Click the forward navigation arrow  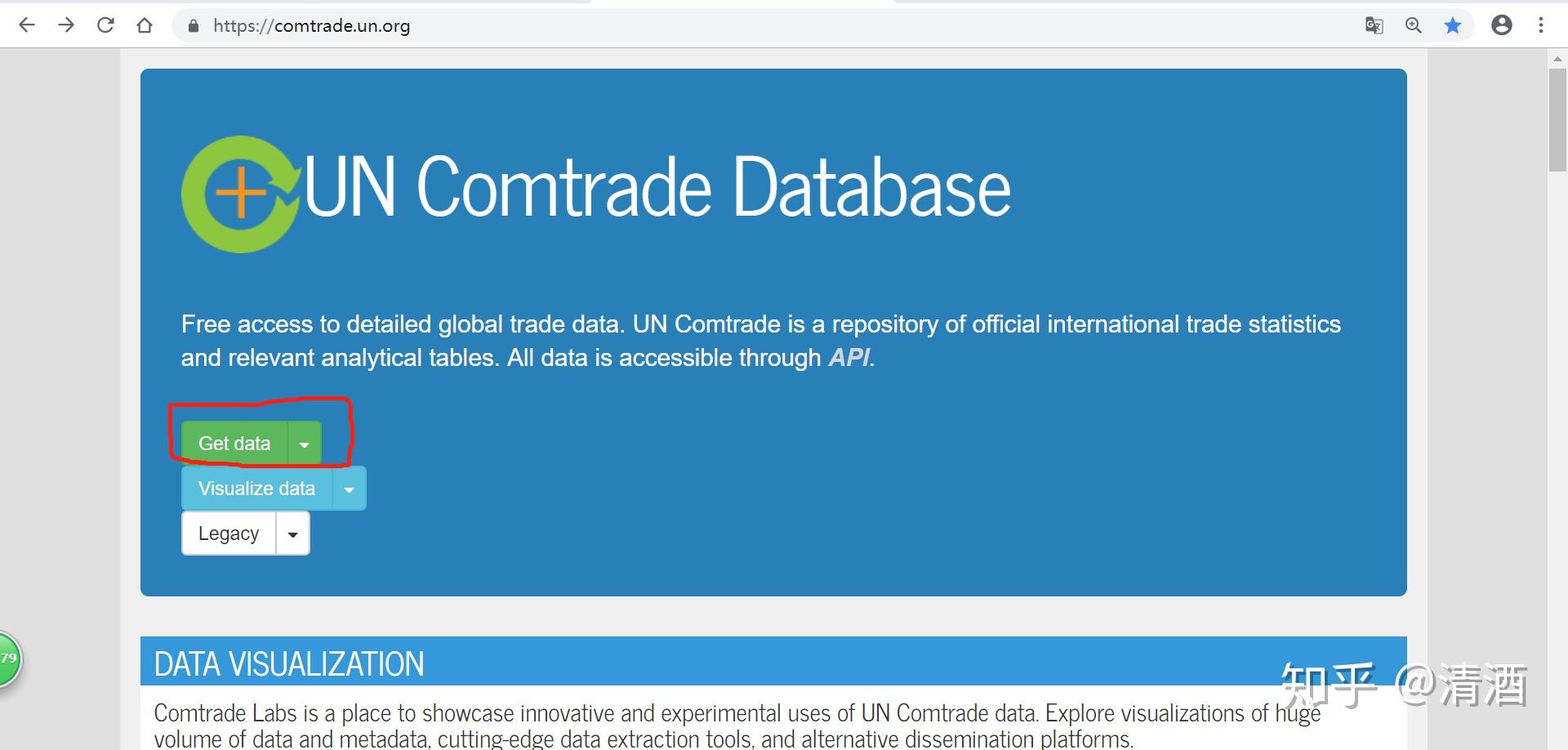[x=66, y=25]
